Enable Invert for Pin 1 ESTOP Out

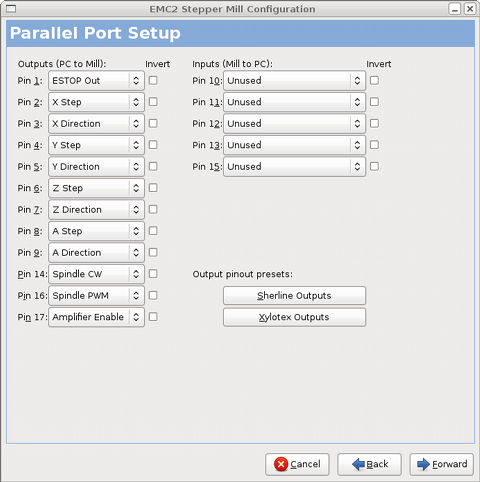pyautogui.click(x=153, y=80)
